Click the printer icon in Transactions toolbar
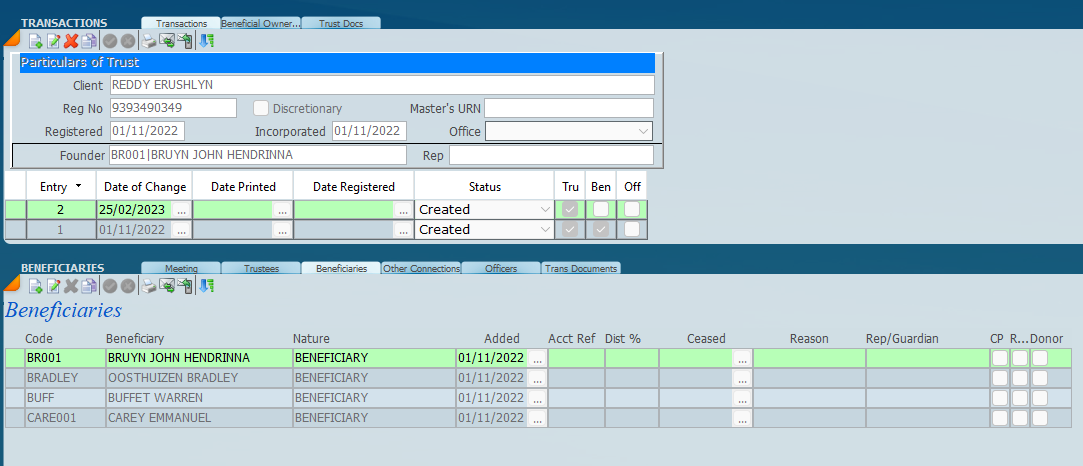The height and width of the screenshot is (466, 1083). [x=148, y=41]
